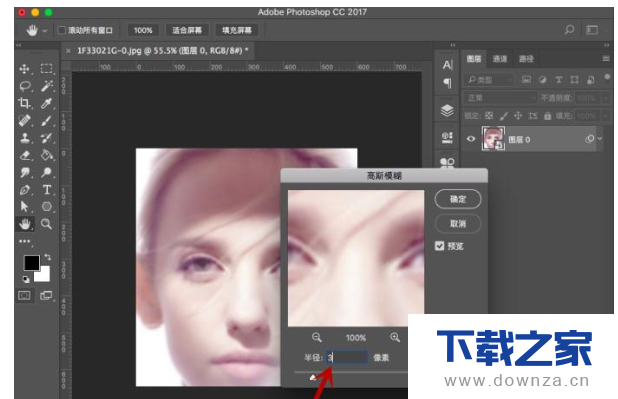Open the Layers panel options menu

[606, 59]
